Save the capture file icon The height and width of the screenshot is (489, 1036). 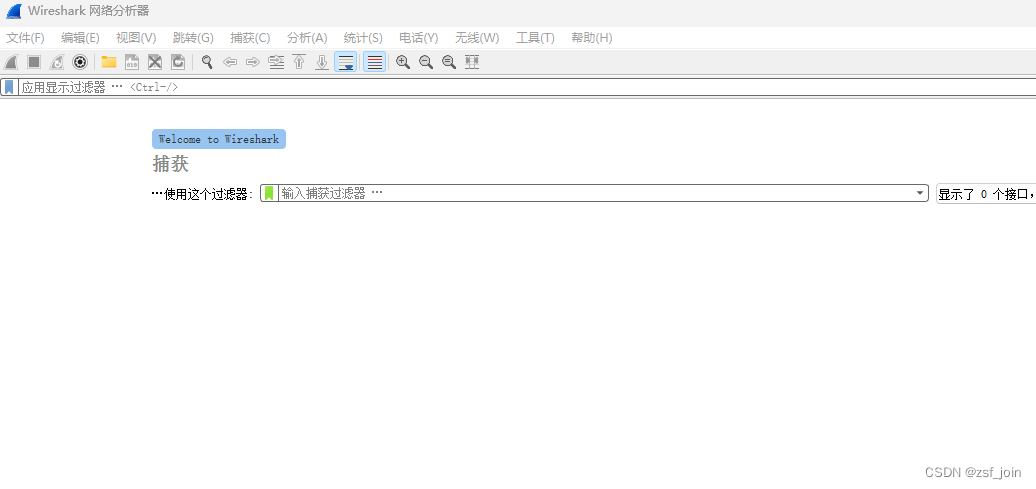pos(132,62)
